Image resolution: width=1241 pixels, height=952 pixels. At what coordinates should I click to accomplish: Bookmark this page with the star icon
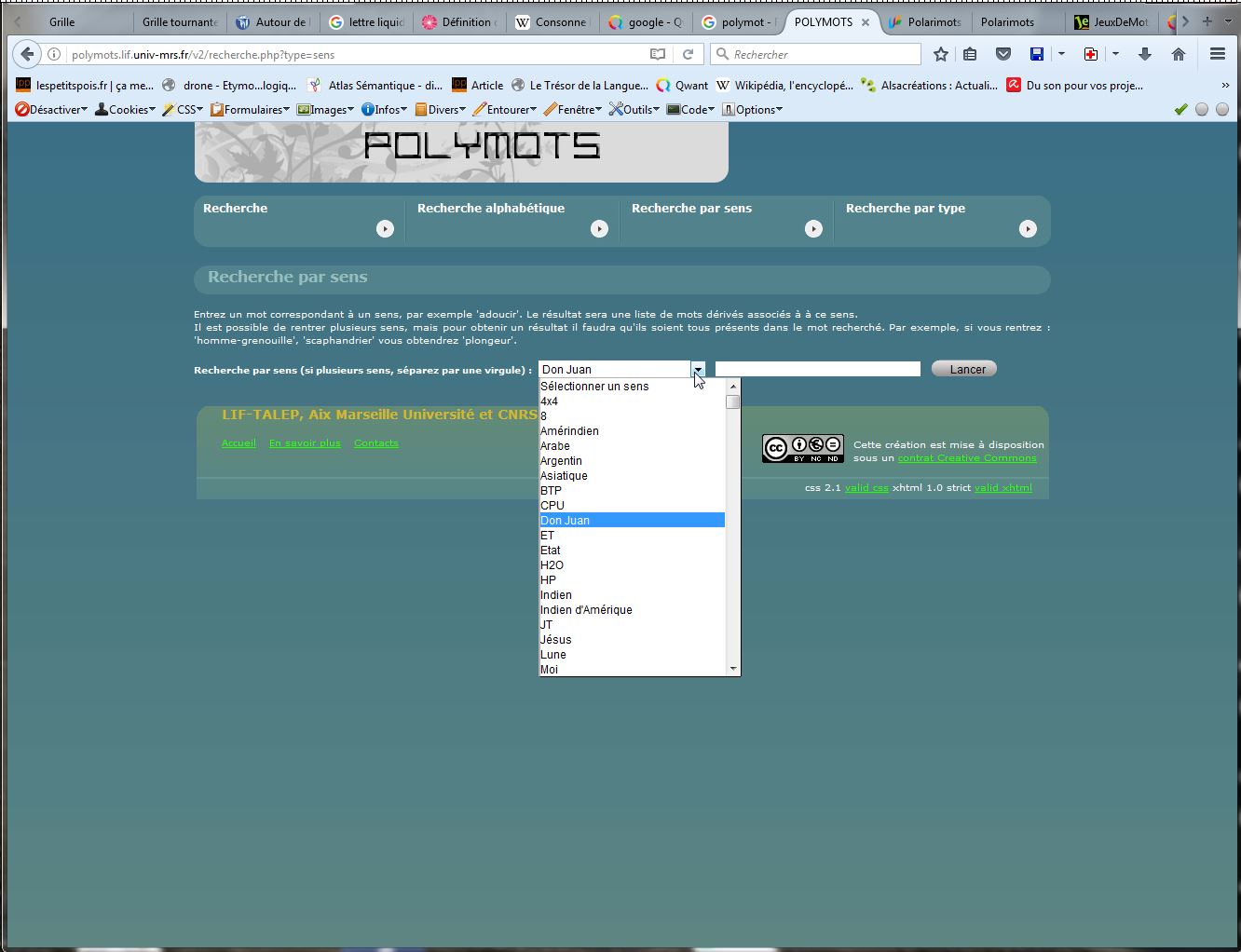(x=941, y=54)
